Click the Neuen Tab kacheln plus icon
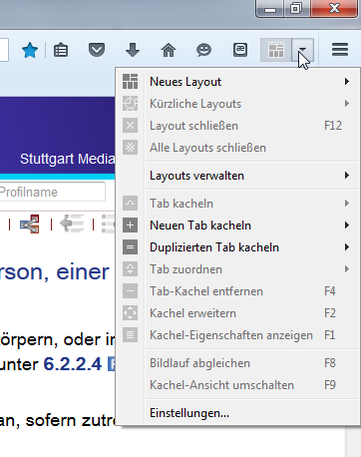Screen dimensions: 361x457 (130, 225)
